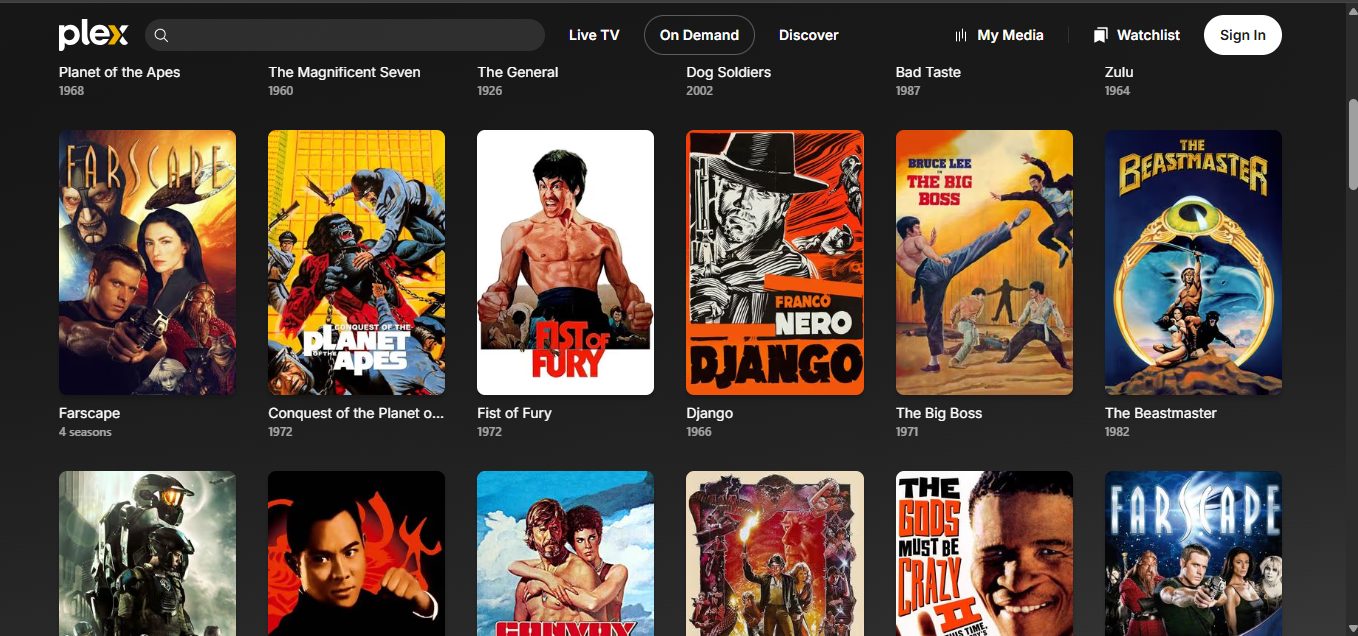Click year '1971' under The Big Boss
1358x636 pixels.
pos(908,432)
